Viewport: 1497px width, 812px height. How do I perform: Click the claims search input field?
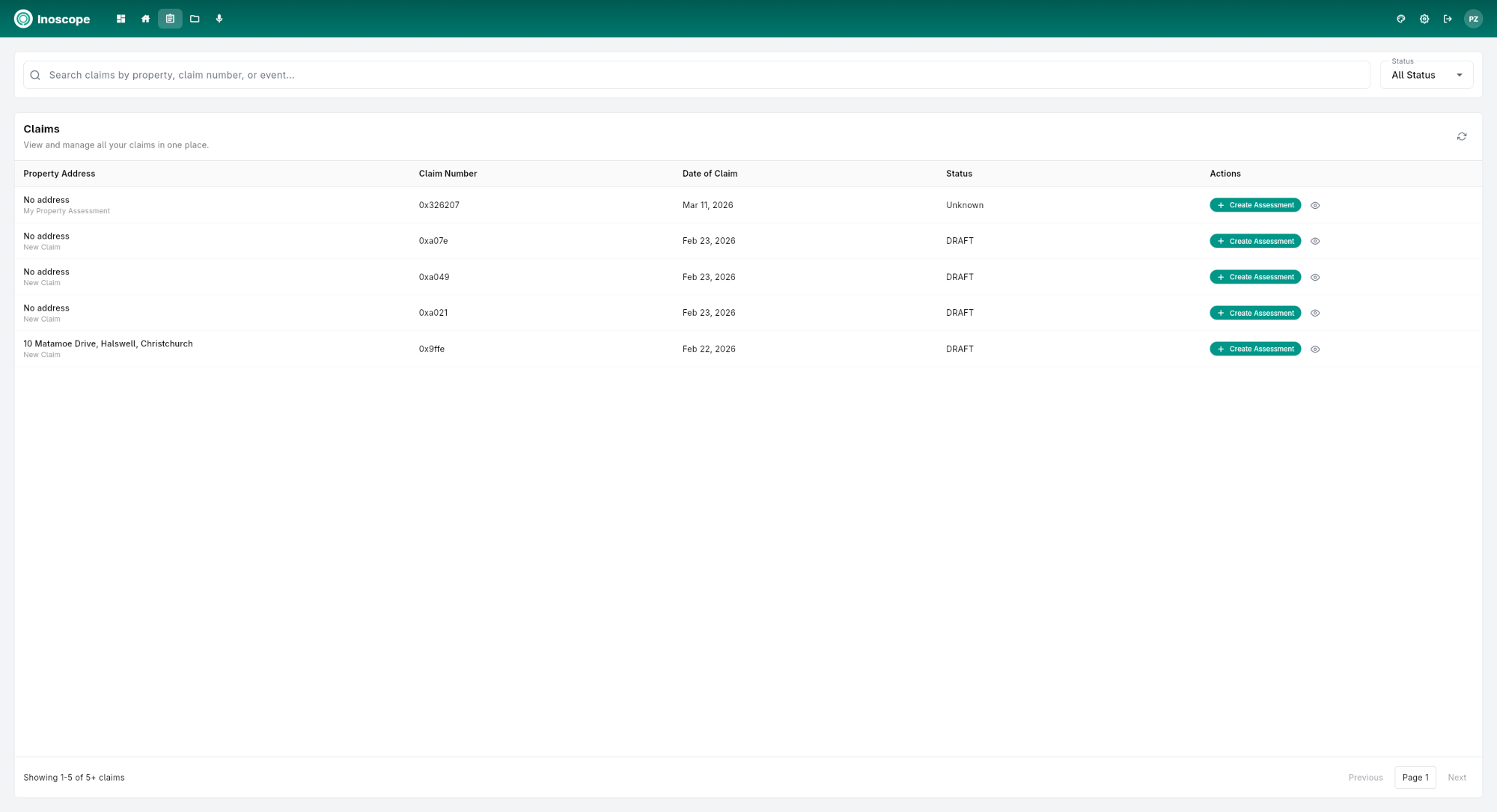click(374, 75)
